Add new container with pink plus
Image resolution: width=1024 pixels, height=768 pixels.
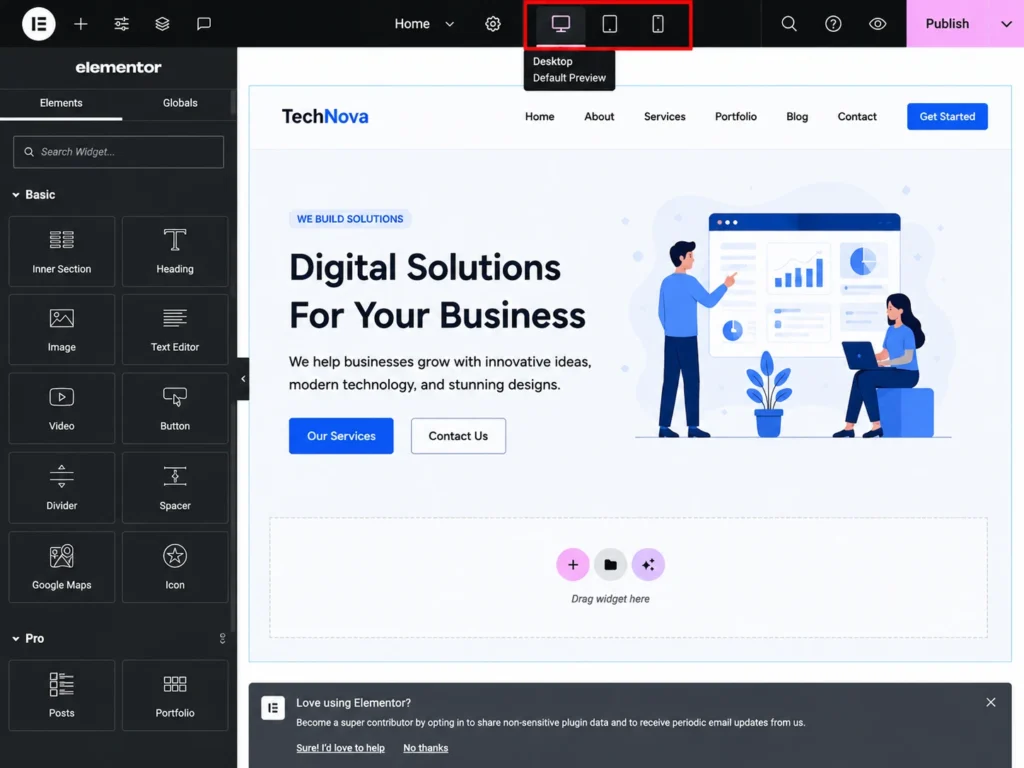coord(573,564)
